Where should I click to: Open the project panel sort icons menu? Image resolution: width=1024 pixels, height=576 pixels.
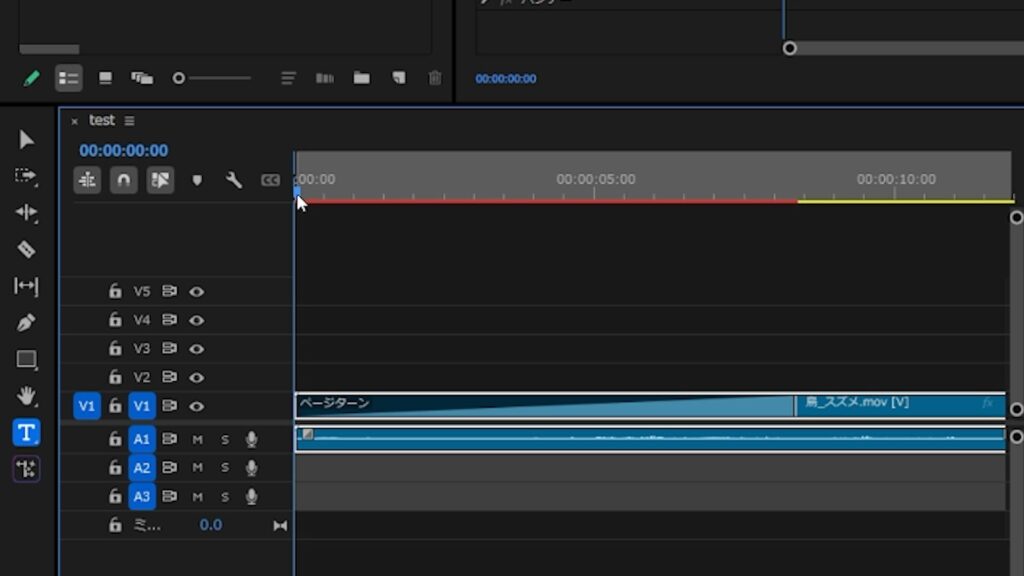coord(288,78)
